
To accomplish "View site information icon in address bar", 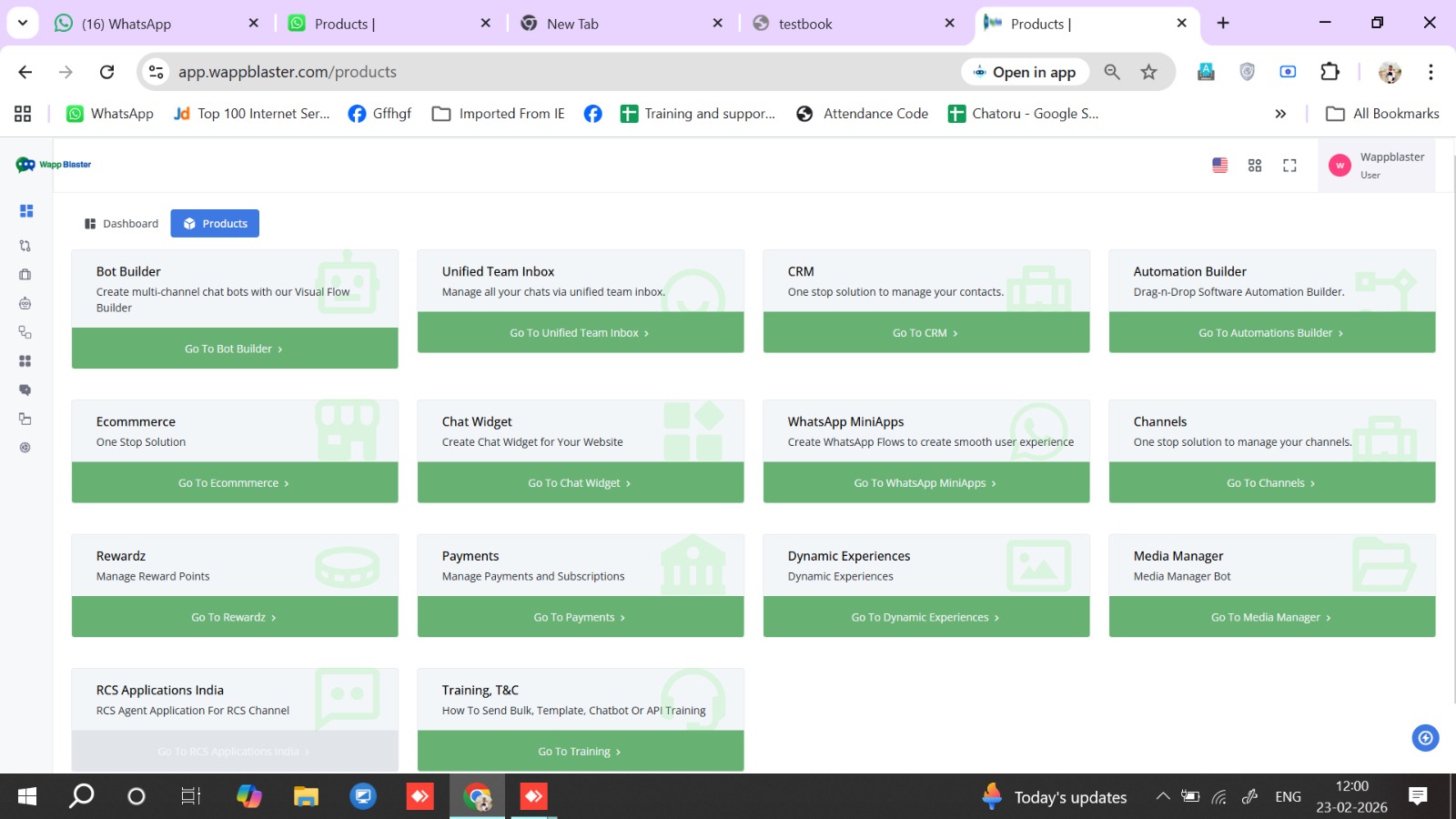I will click(x=157, y=72).
